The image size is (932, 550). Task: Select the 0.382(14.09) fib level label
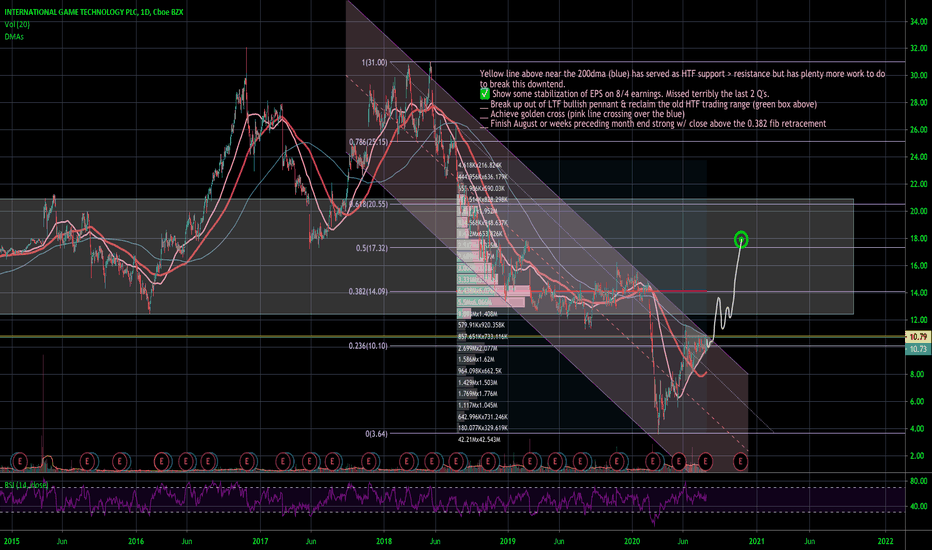(x=369, y=291)
